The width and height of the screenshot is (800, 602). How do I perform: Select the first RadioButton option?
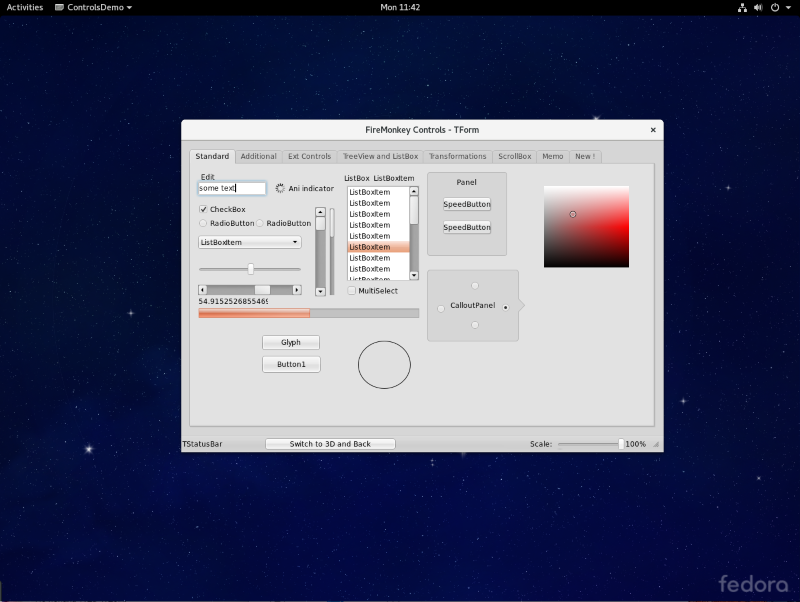tap(203, 223)
